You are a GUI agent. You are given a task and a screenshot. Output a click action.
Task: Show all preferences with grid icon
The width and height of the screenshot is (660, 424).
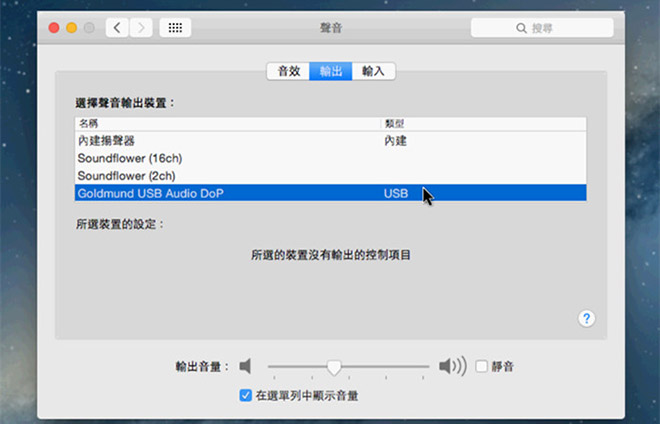coord(175,28)
